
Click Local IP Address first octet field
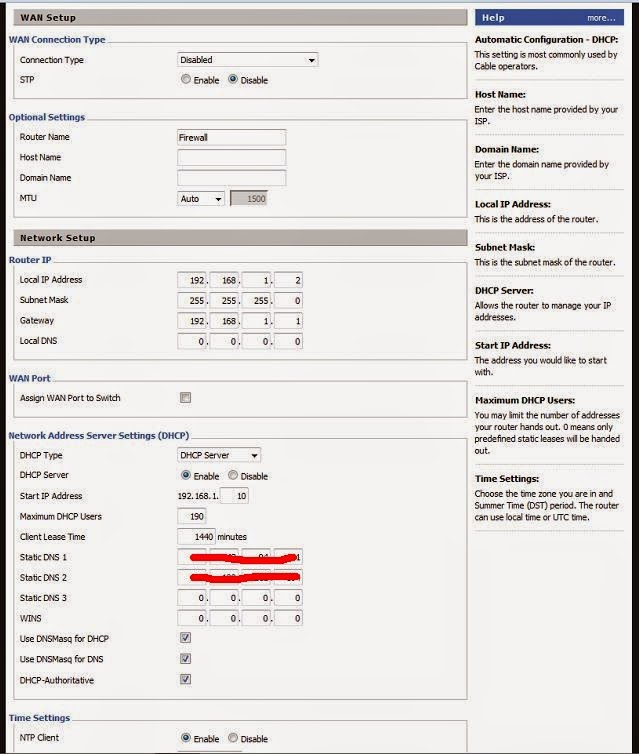coord(192,280)
